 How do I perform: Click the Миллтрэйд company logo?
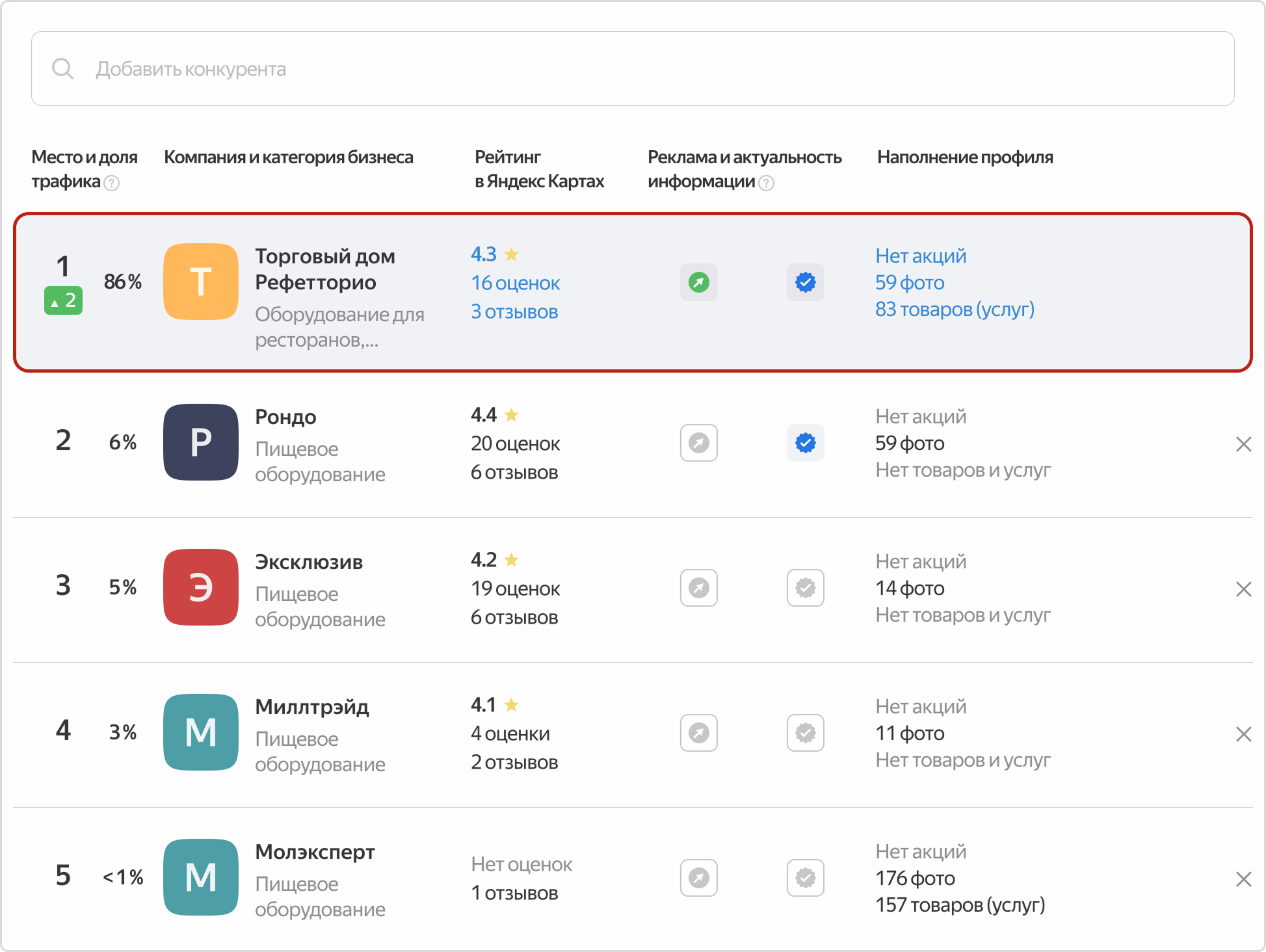tap(200, 732)
